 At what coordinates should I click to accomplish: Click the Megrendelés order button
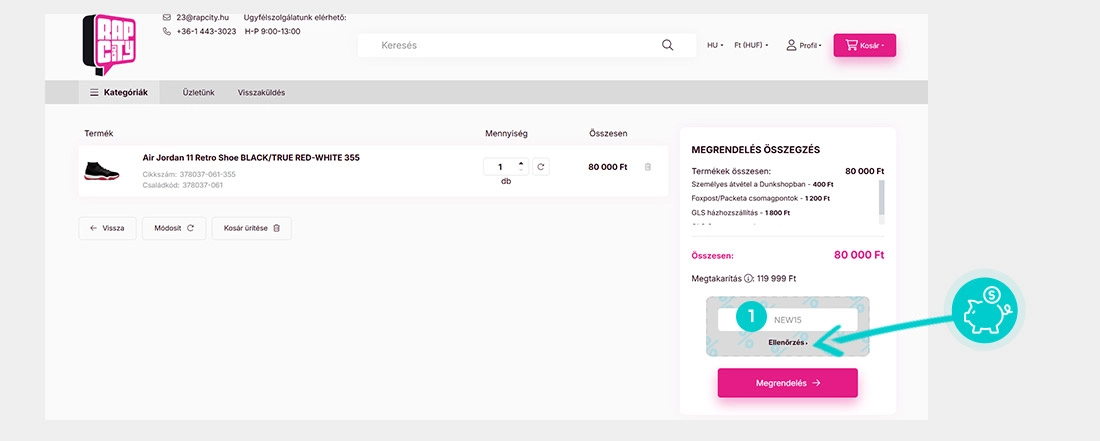point(787,383)
